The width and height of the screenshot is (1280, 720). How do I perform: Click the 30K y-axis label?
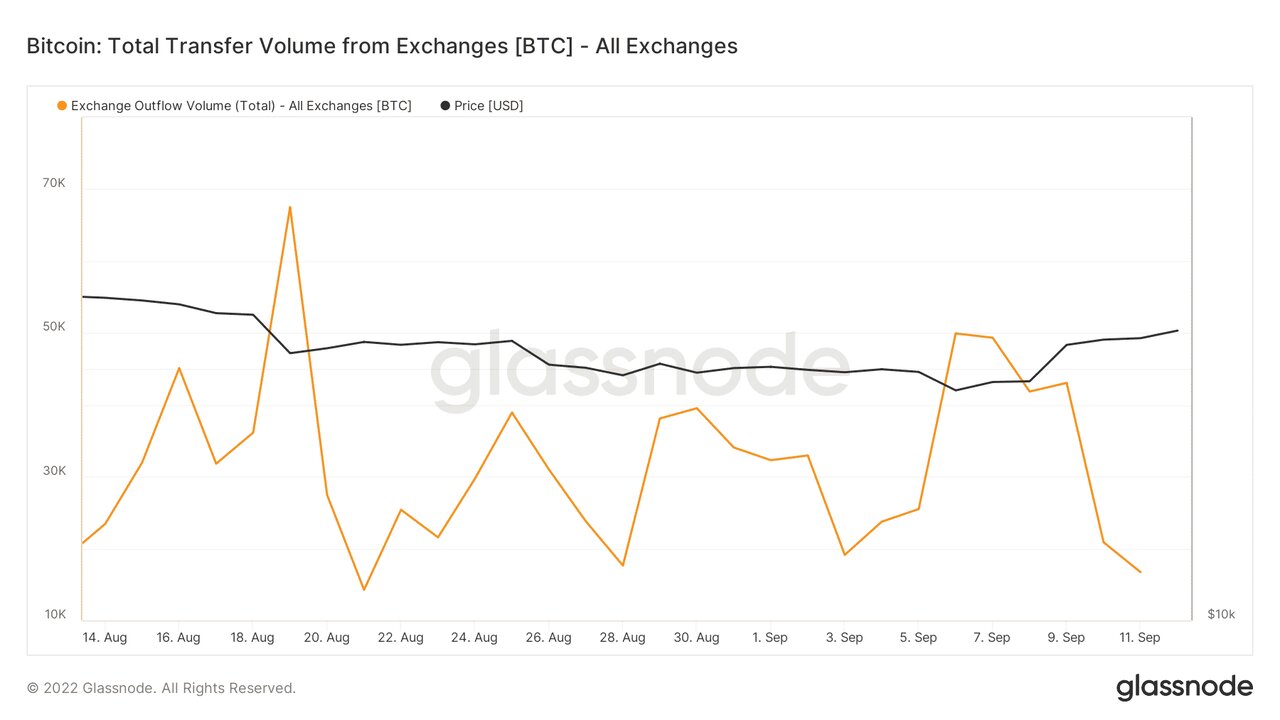click(54, 471)
